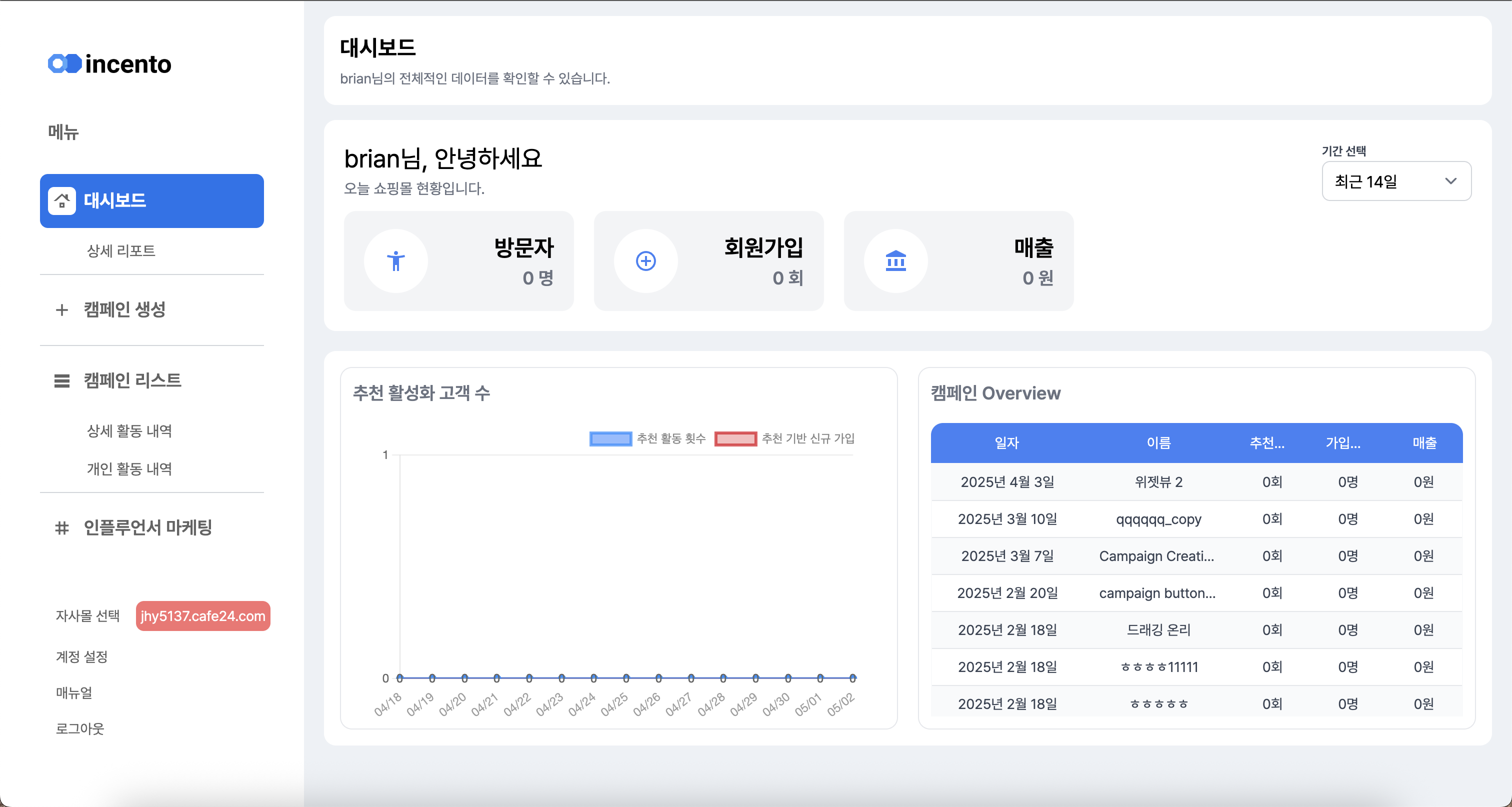The height and width of the screenshot is (807, 1512).
Task: Open the 최근 14일 period dropdown
Action: (1396, 181)
